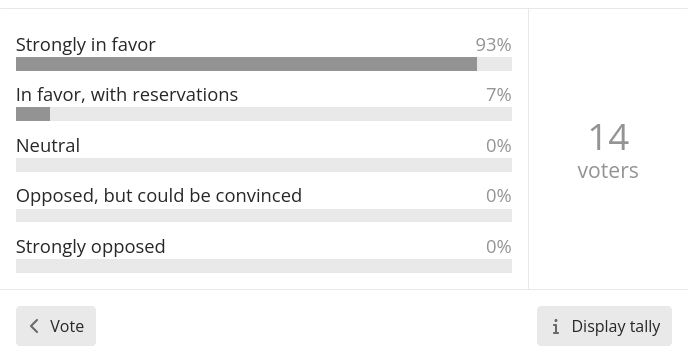Click the 0% value beside Neutral
The width and height of the screenshot is (688, 362).
click(x=499, y=146)
